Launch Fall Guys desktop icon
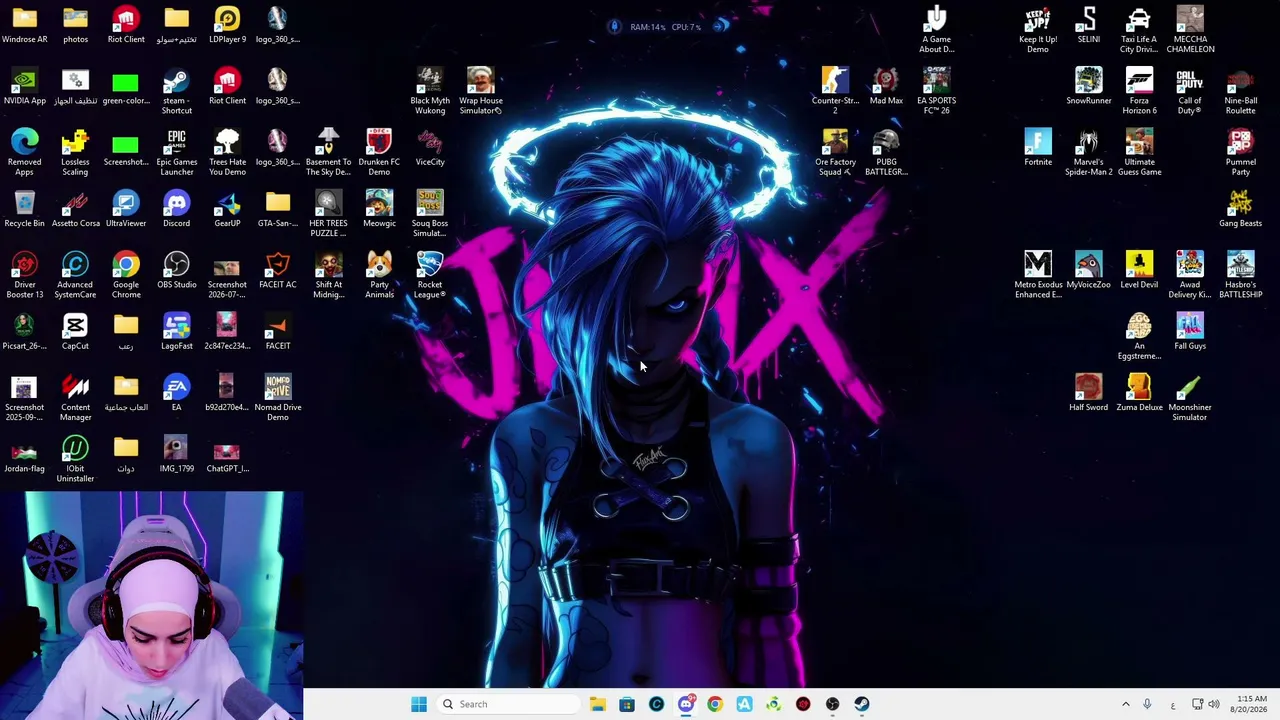This screenshot has height=720, width=1280. click(1190, 332)
